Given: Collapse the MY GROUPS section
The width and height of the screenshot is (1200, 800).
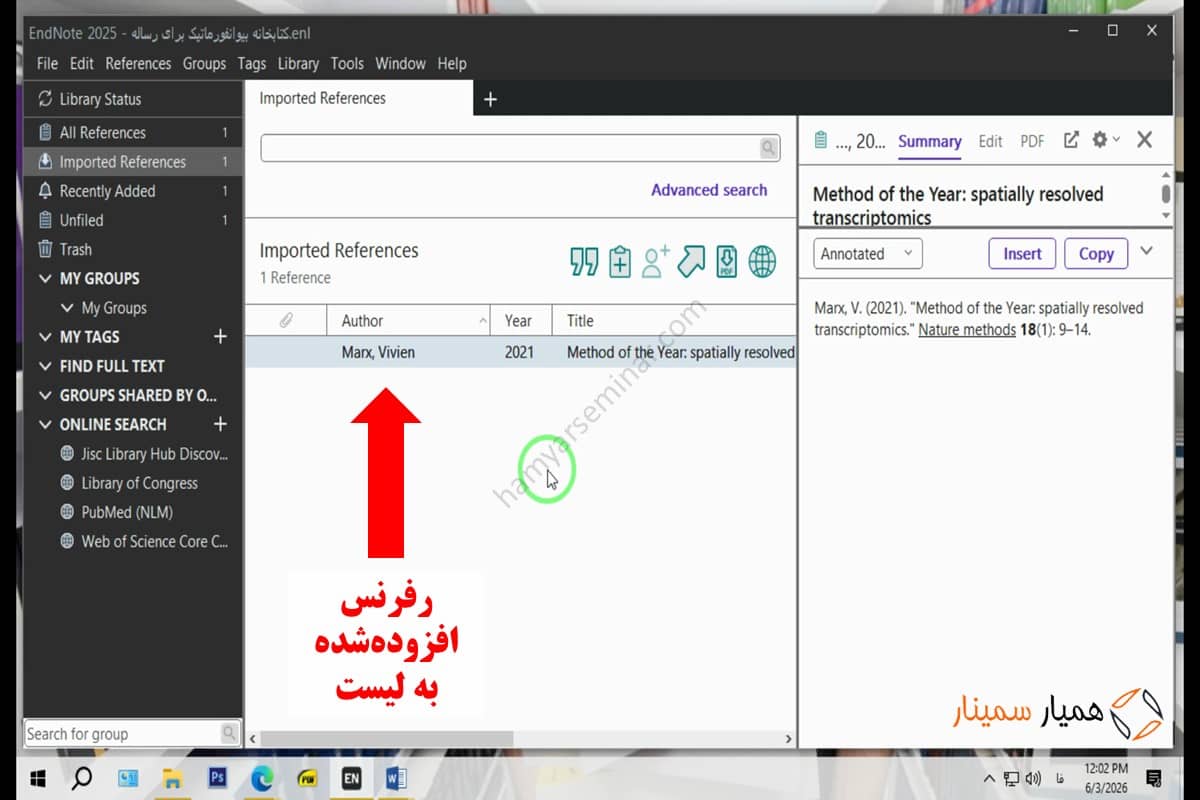Looking at the screenshot, I should (x=45, y=279).
